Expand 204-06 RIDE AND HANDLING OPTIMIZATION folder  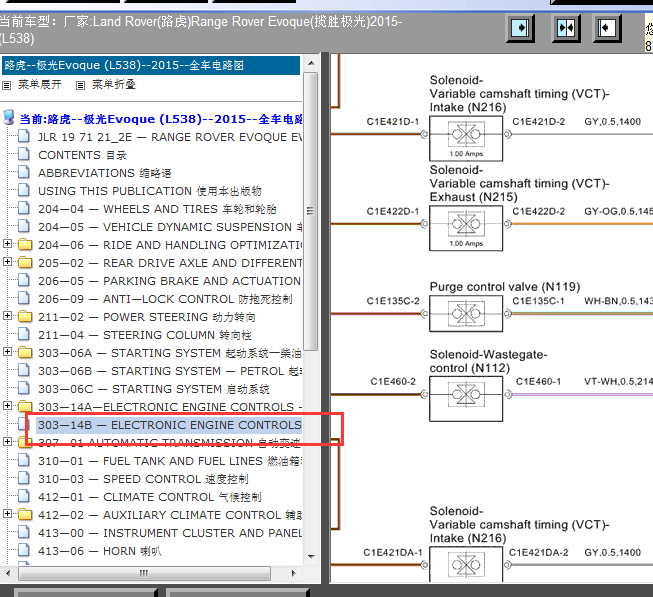7,244
